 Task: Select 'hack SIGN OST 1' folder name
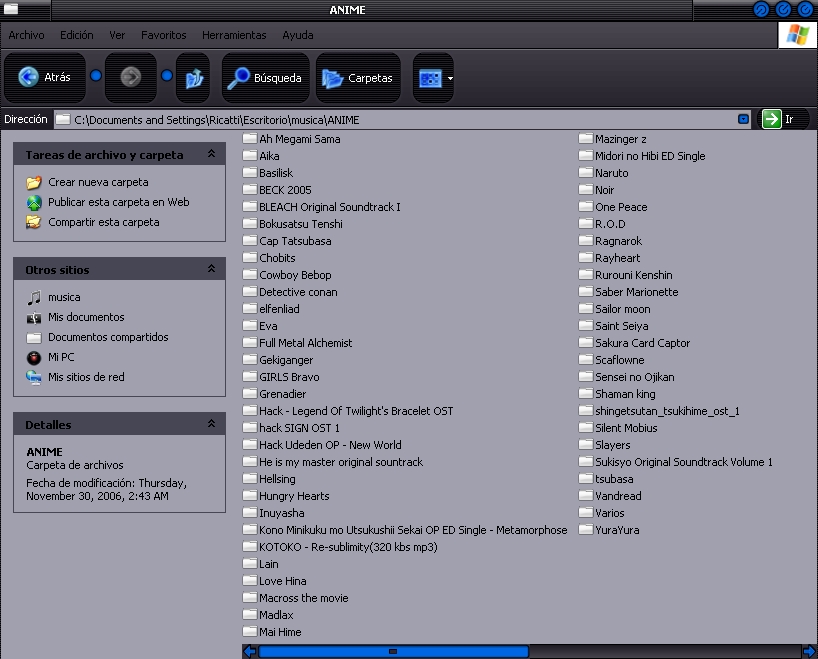pos(299,428)
